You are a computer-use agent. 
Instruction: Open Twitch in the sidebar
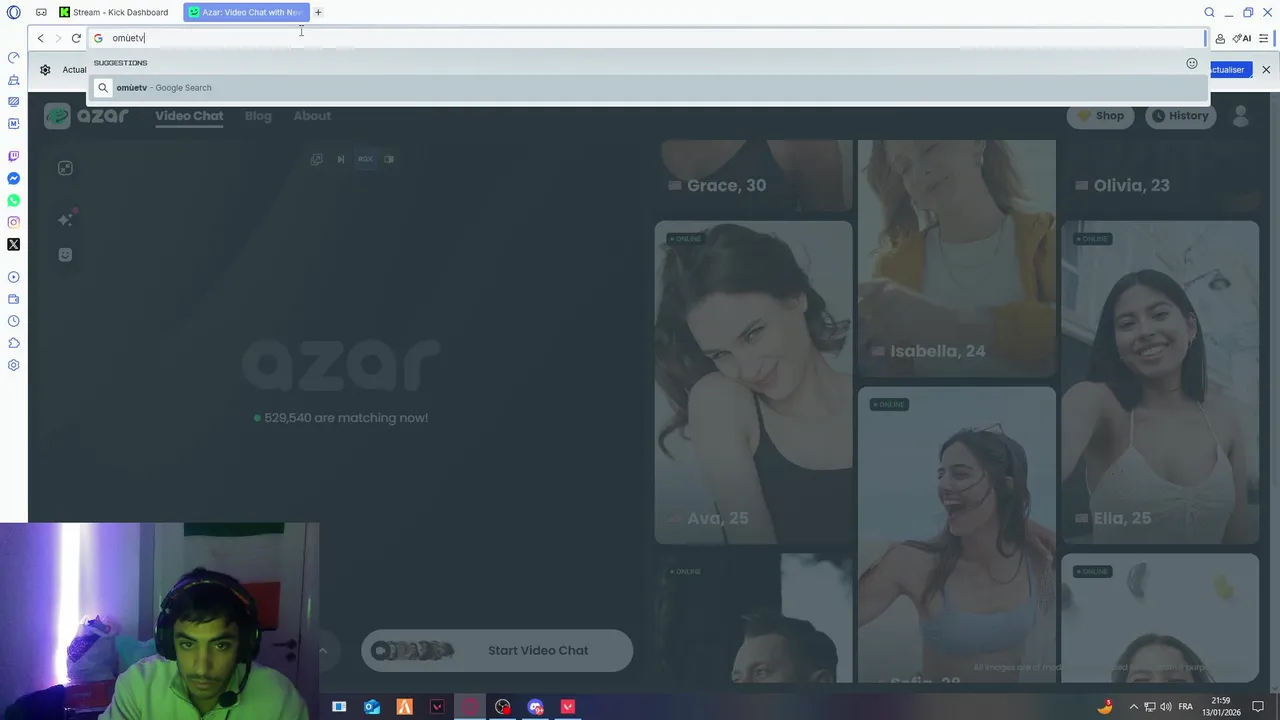pos(13,156)
